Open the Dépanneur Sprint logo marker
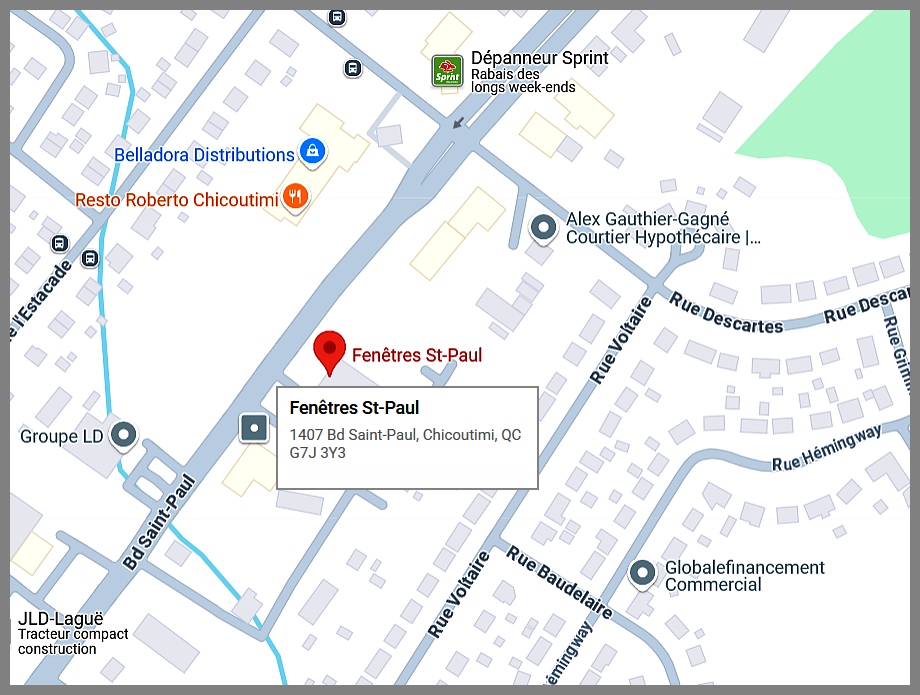 tap(447, 72)
